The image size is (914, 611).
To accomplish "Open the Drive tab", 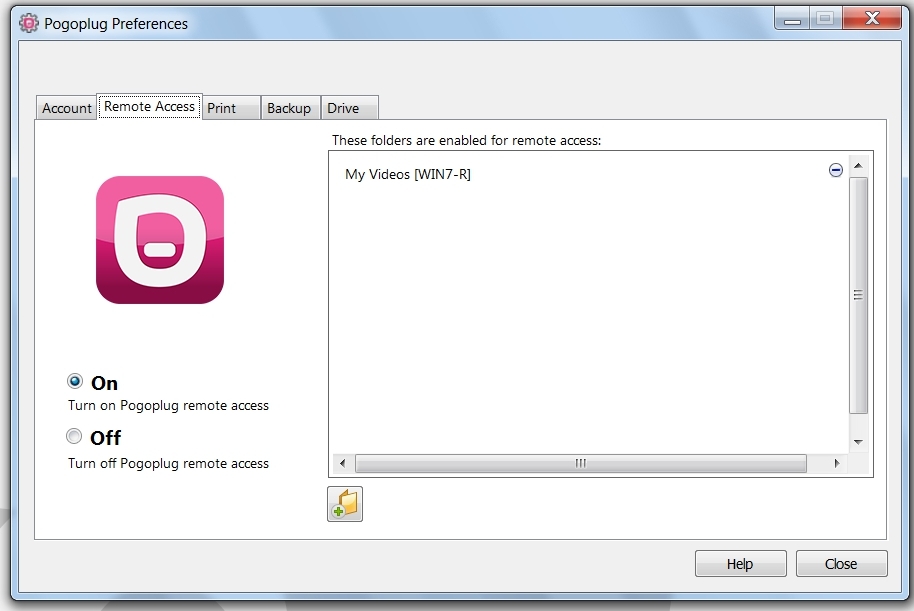I will pos(350,108).
